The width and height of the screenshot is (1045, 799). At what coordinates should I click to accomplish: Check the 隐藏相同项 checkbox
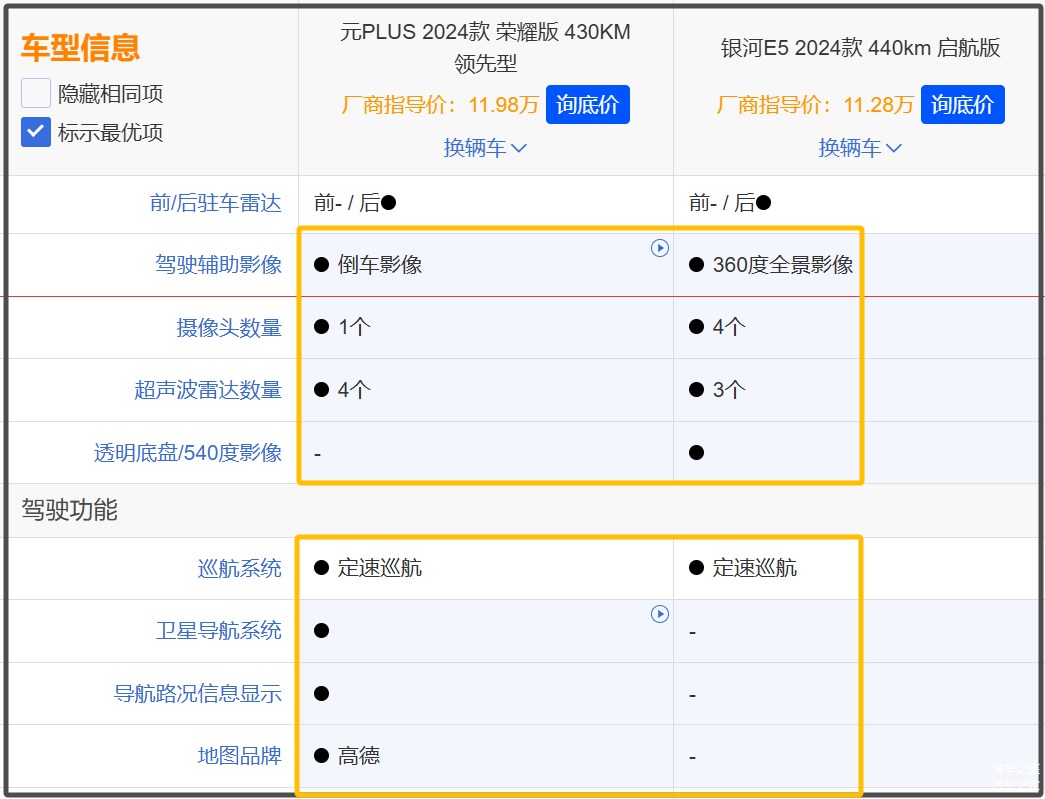36,94
